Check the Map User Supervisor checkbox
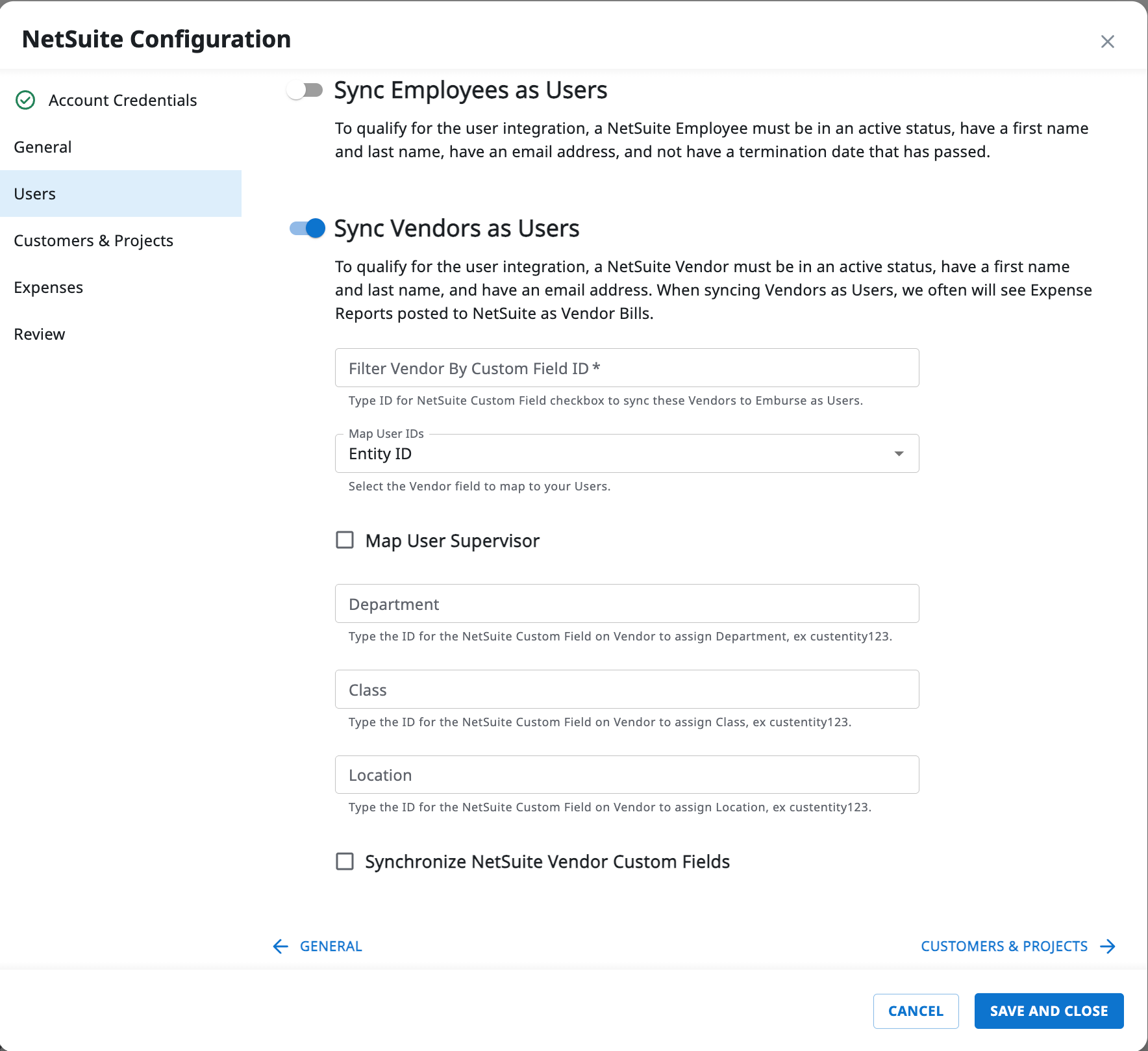 345,540
